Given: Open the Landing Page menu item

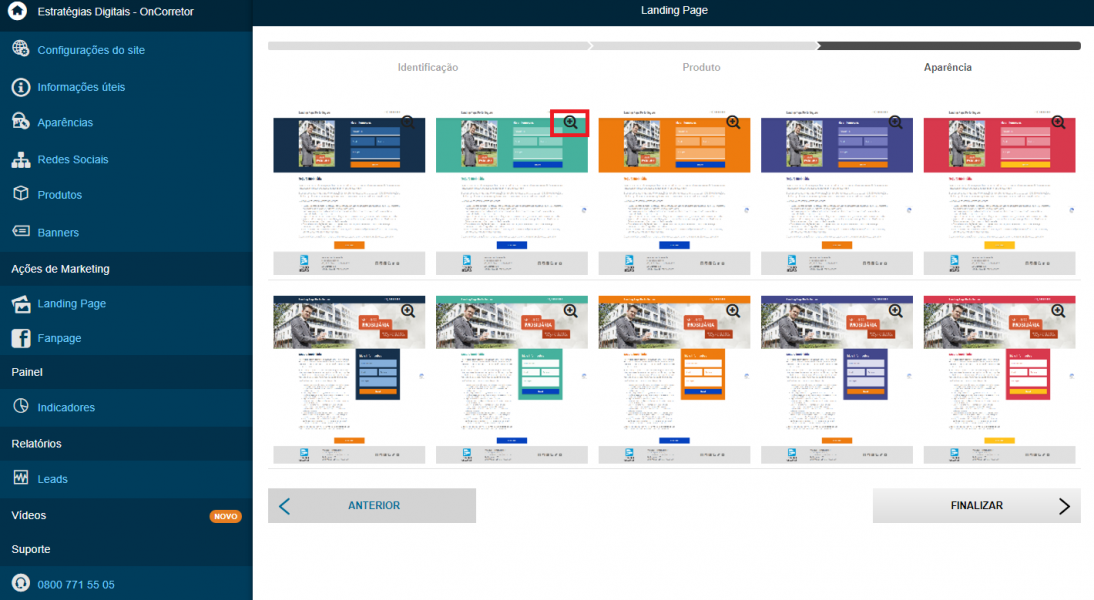Looking at the screenshot, I should point(71,303).
